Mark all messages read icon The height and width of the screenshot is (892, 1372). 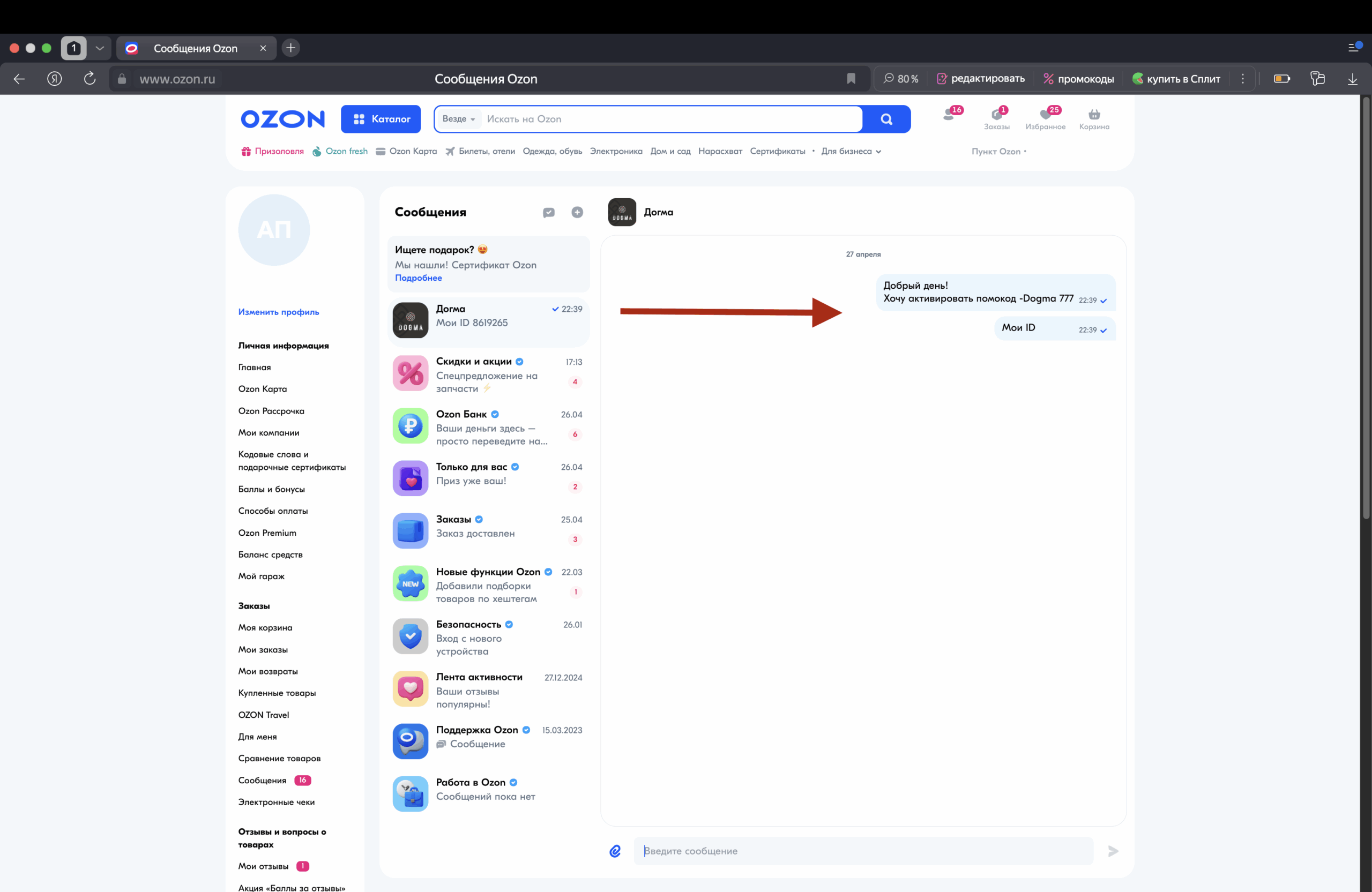[549, 213]
